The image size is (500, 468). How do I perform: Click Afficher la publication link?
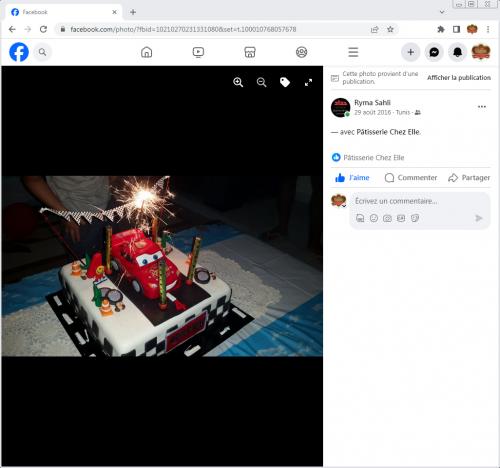(x=459, y=78)
